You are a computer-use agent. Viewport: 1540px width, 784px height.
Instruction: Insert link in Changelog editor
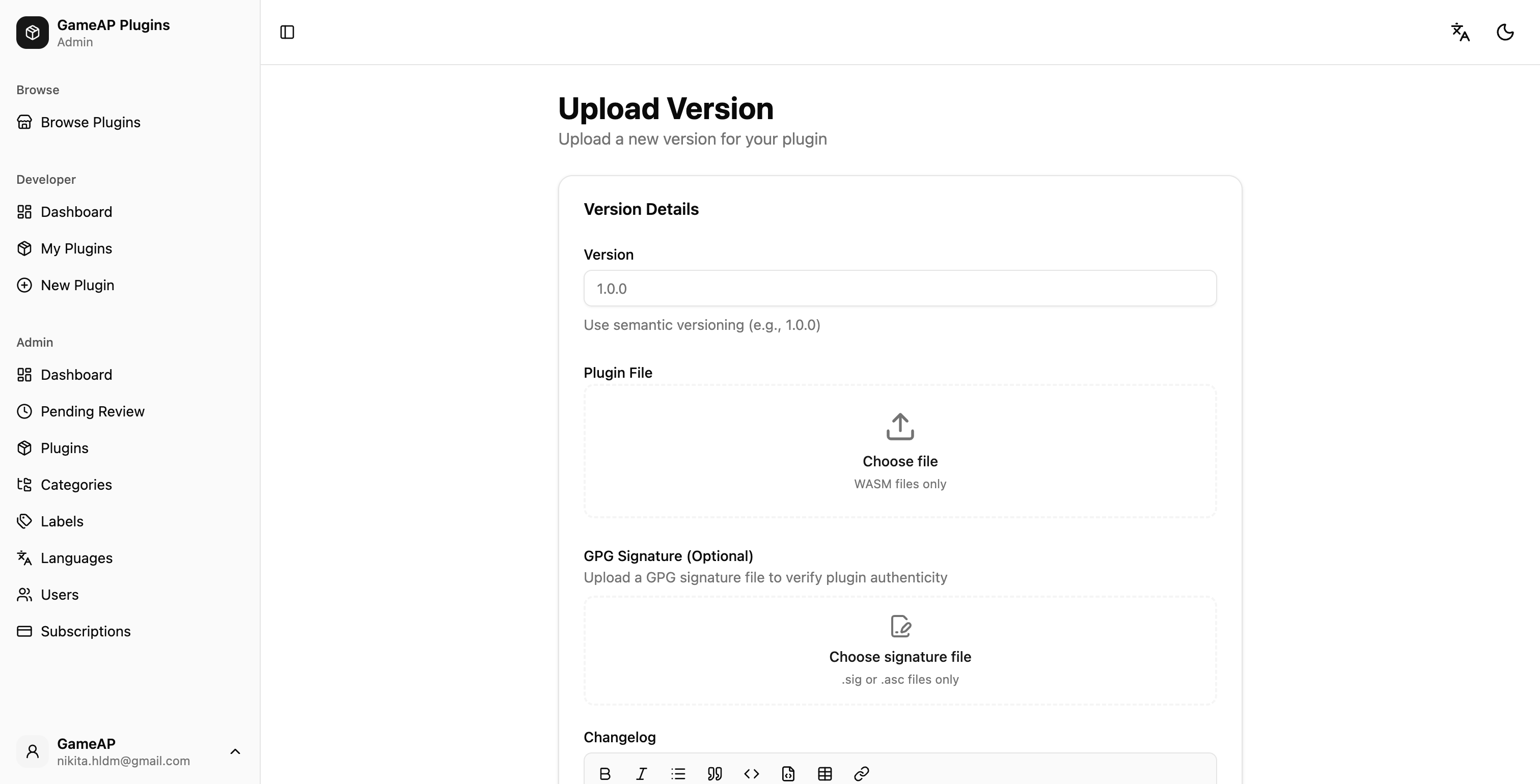coord(862,774)
